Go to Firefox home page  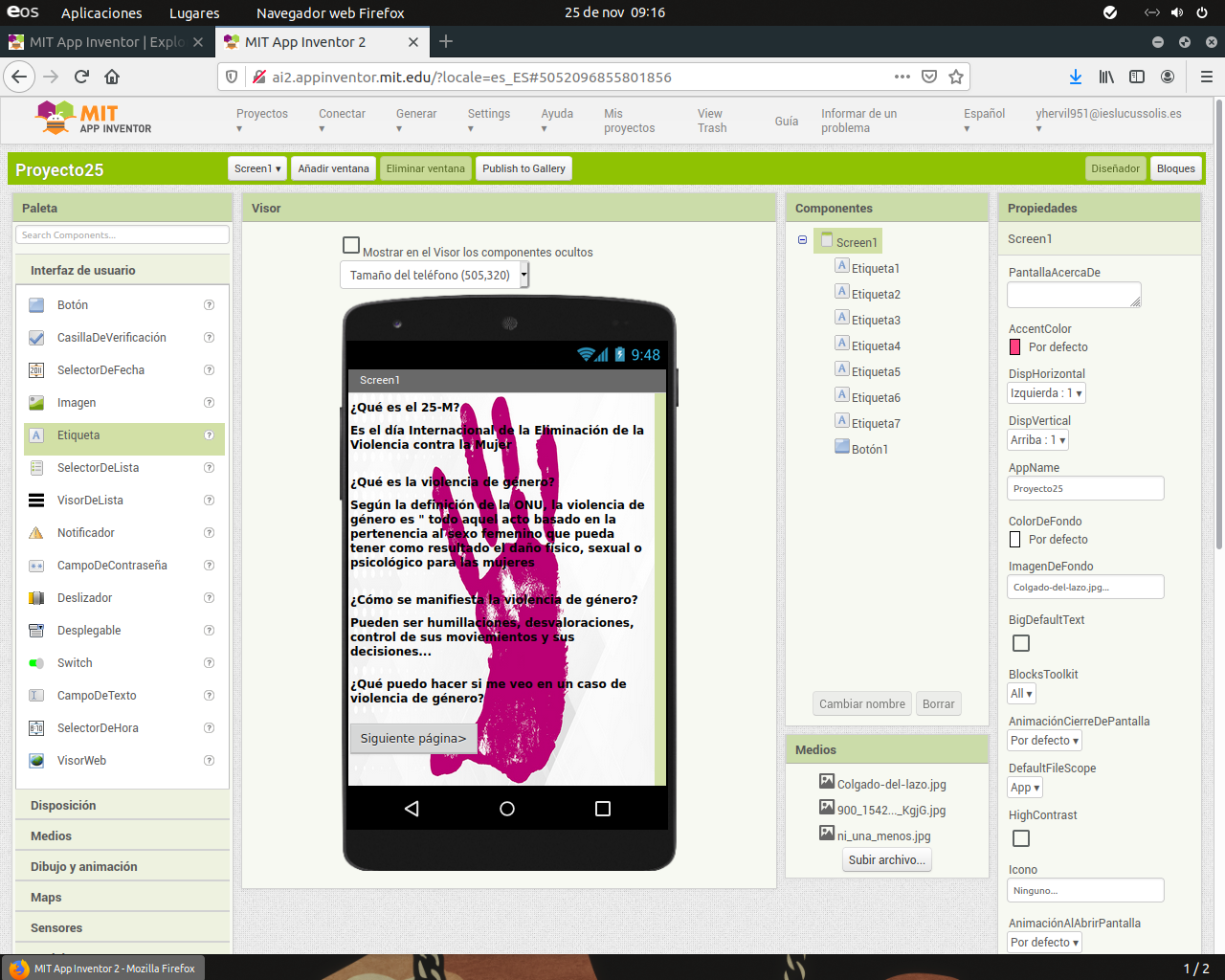click(x=112, y=77)
